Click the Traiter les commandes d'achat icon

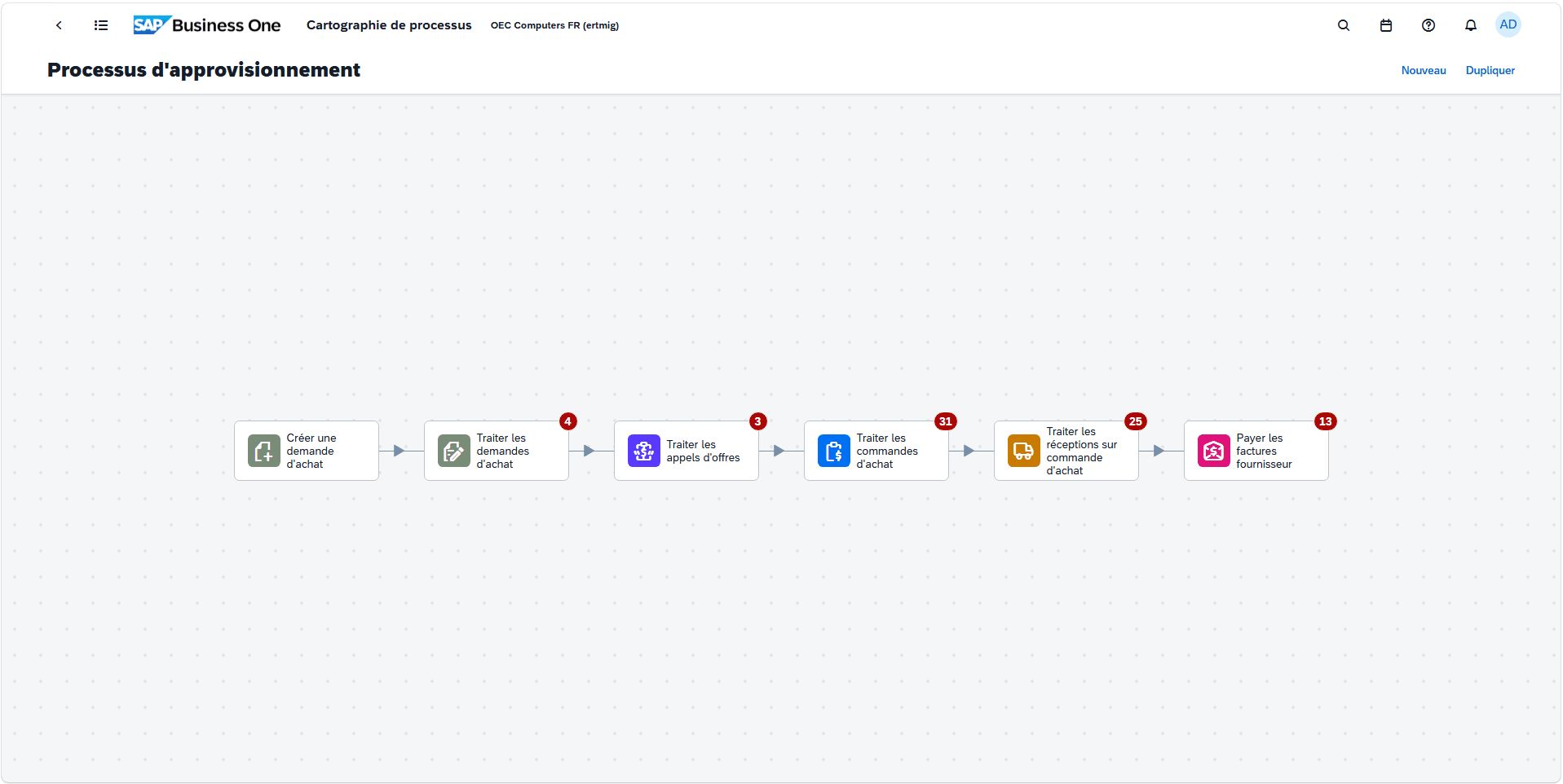(x=834, y=451)
